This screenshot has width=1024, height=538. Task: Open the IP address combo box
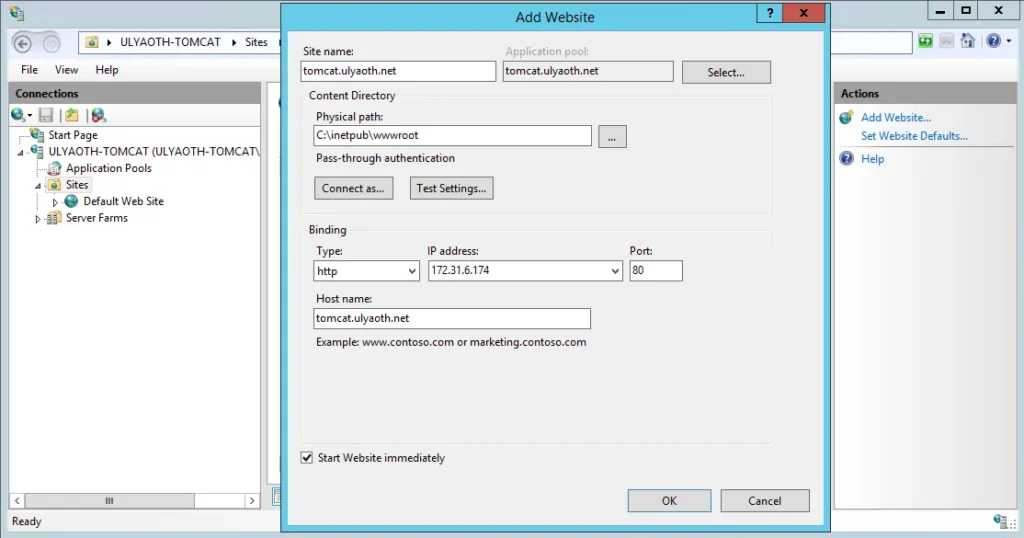pos(525,271)
